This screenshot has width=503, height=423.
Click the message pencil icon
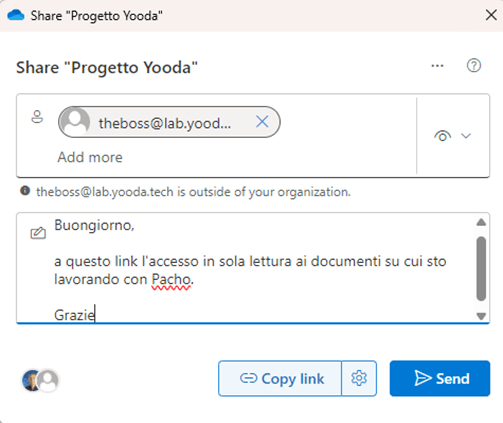pyautogui.click(x=38, y=233)
